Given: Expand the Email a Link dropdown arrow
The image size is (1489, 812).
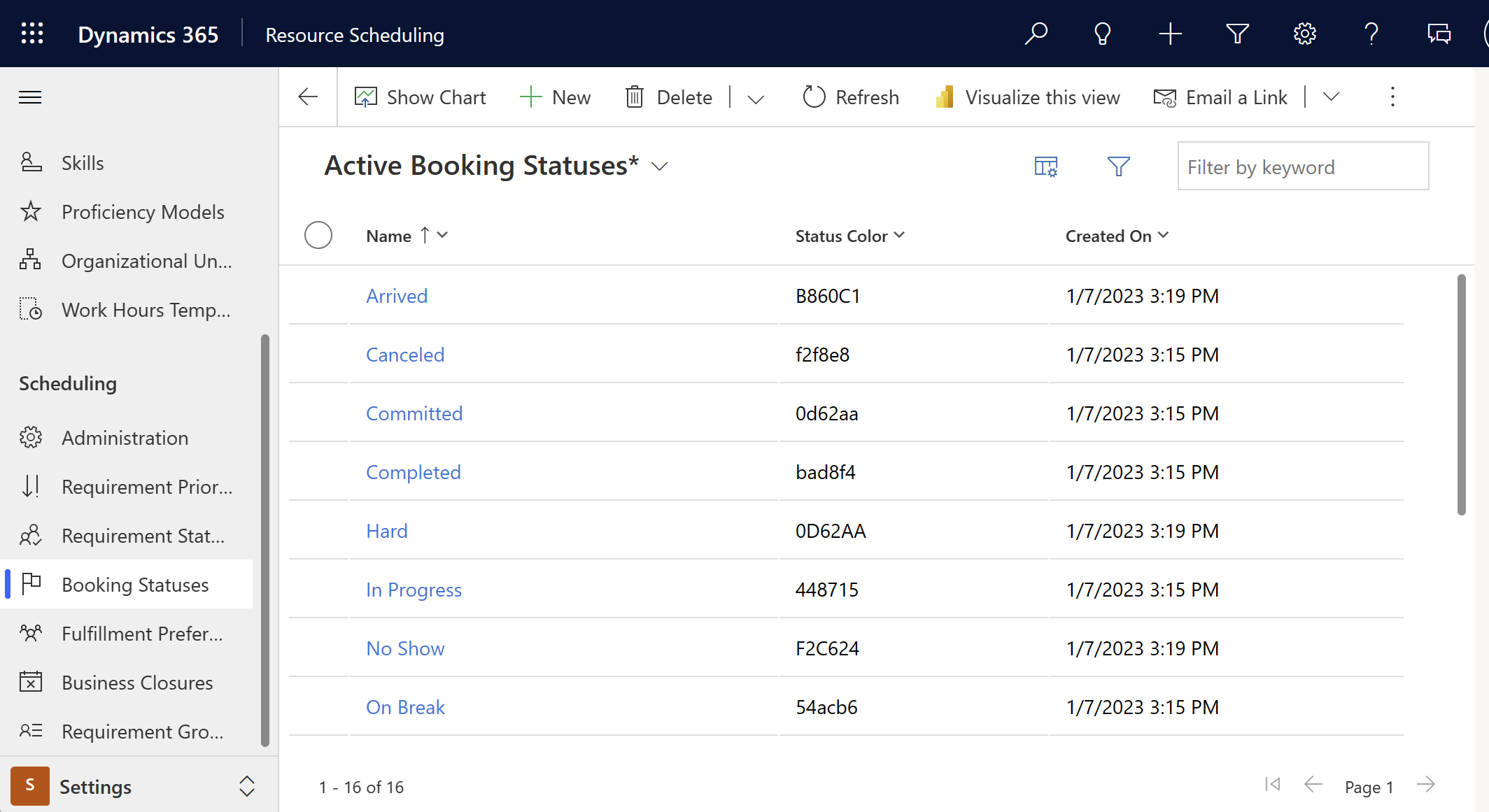Looking at the screenshot, I should (1330, 97).
